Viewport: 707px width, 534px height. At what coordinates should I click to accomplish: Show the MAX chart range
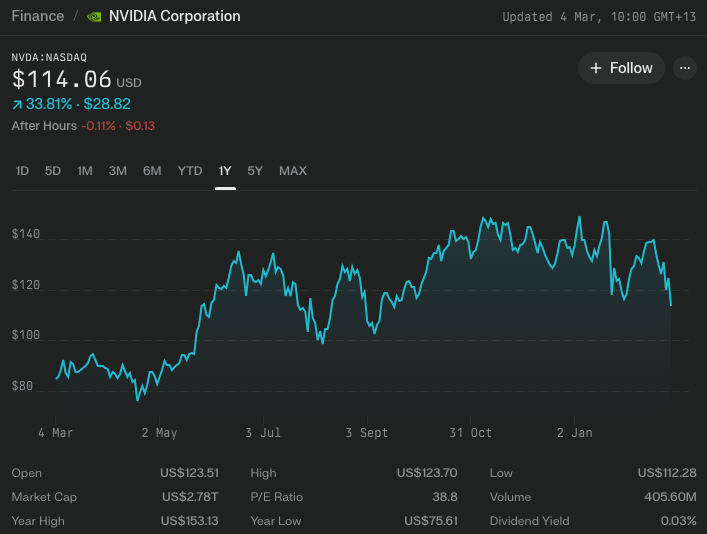293,171
